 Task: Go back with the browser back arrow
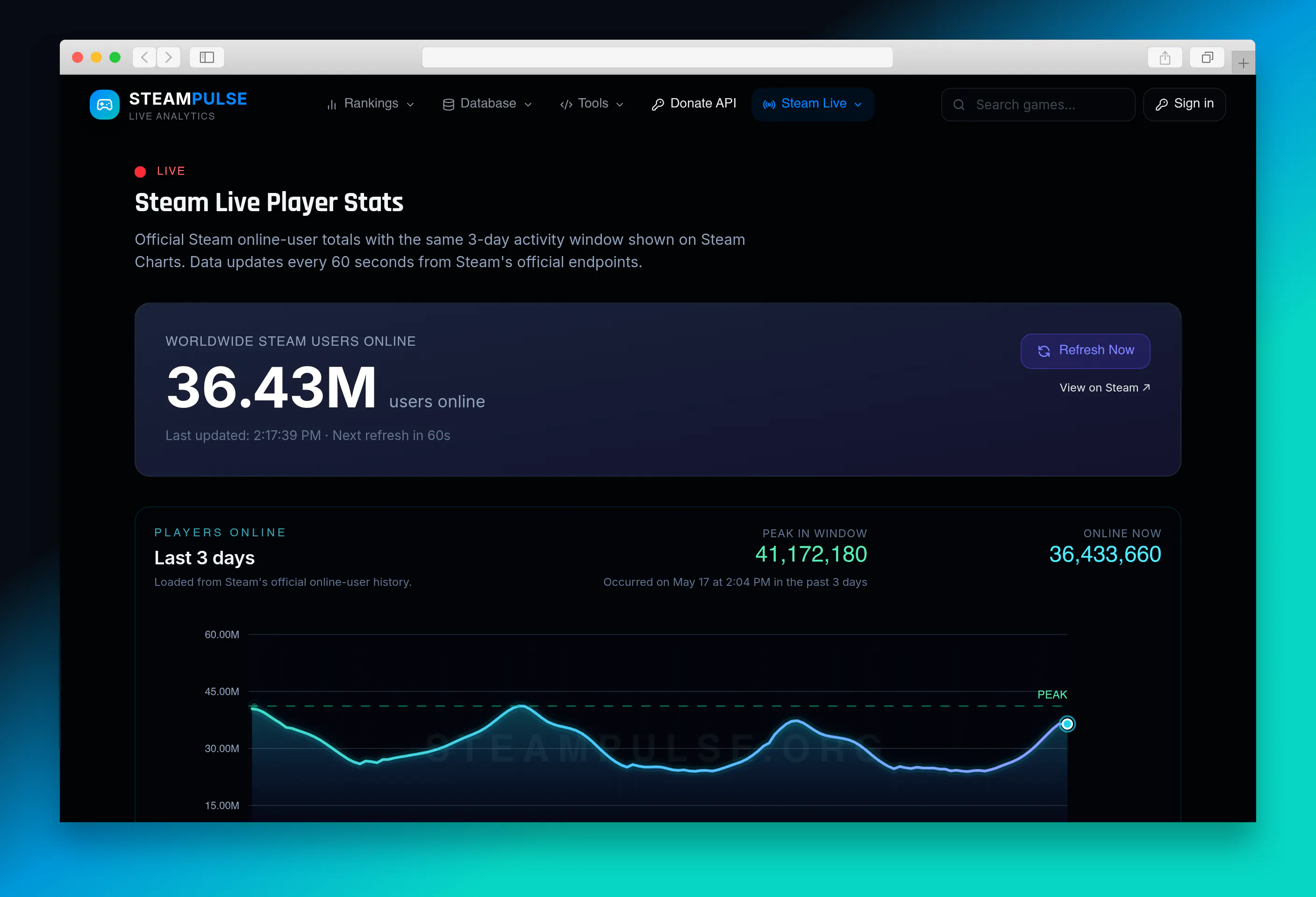(144, 57)
